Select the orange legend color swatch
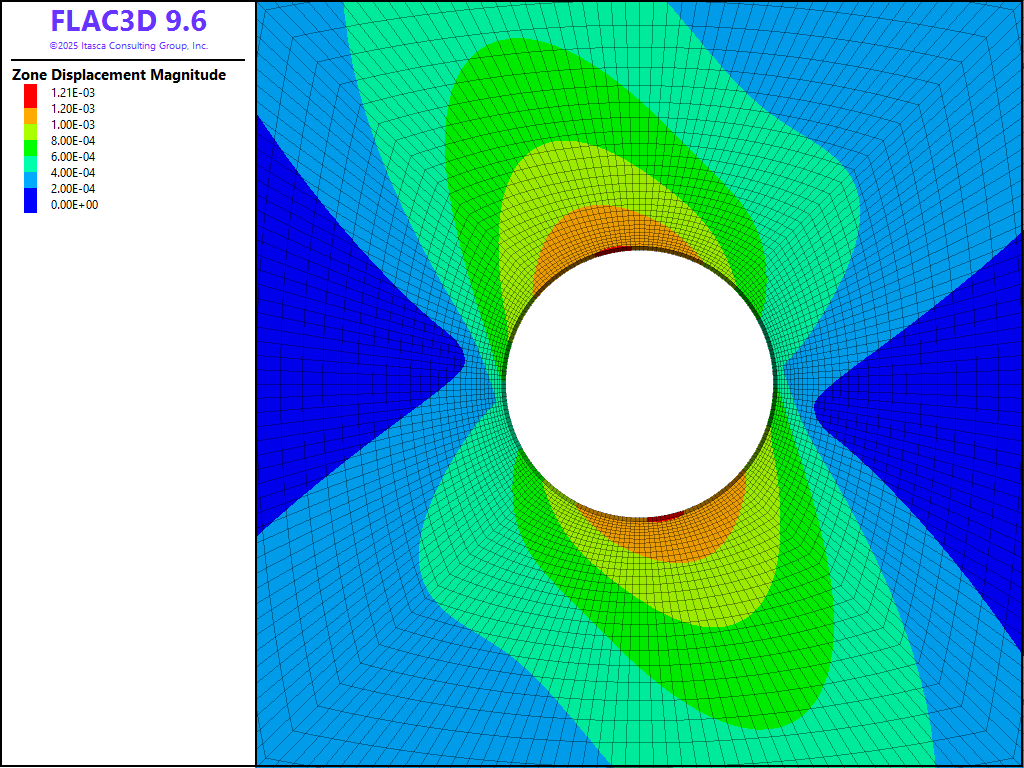Screen dimensions: 1024x768 point(30,115)
